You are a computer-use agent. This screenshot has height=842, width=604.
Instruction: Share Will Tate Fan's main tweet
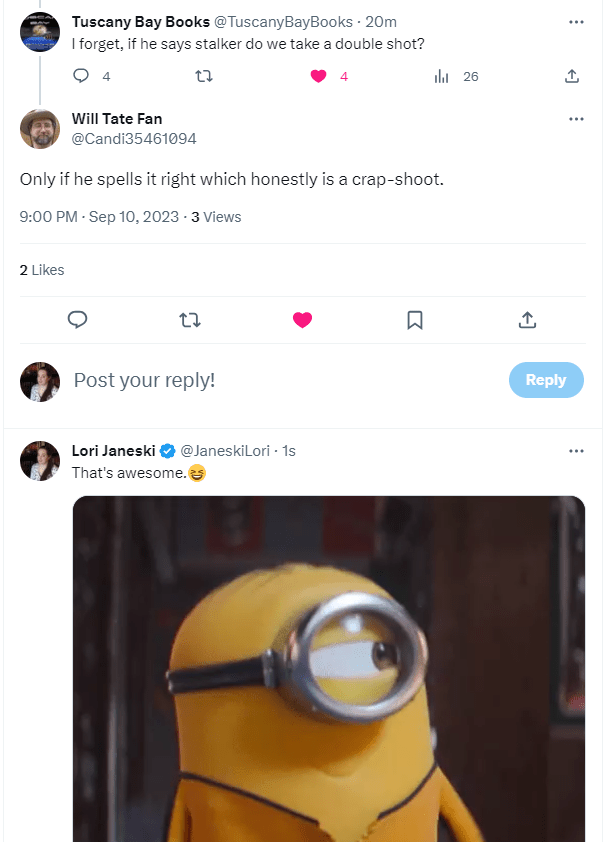527,320
